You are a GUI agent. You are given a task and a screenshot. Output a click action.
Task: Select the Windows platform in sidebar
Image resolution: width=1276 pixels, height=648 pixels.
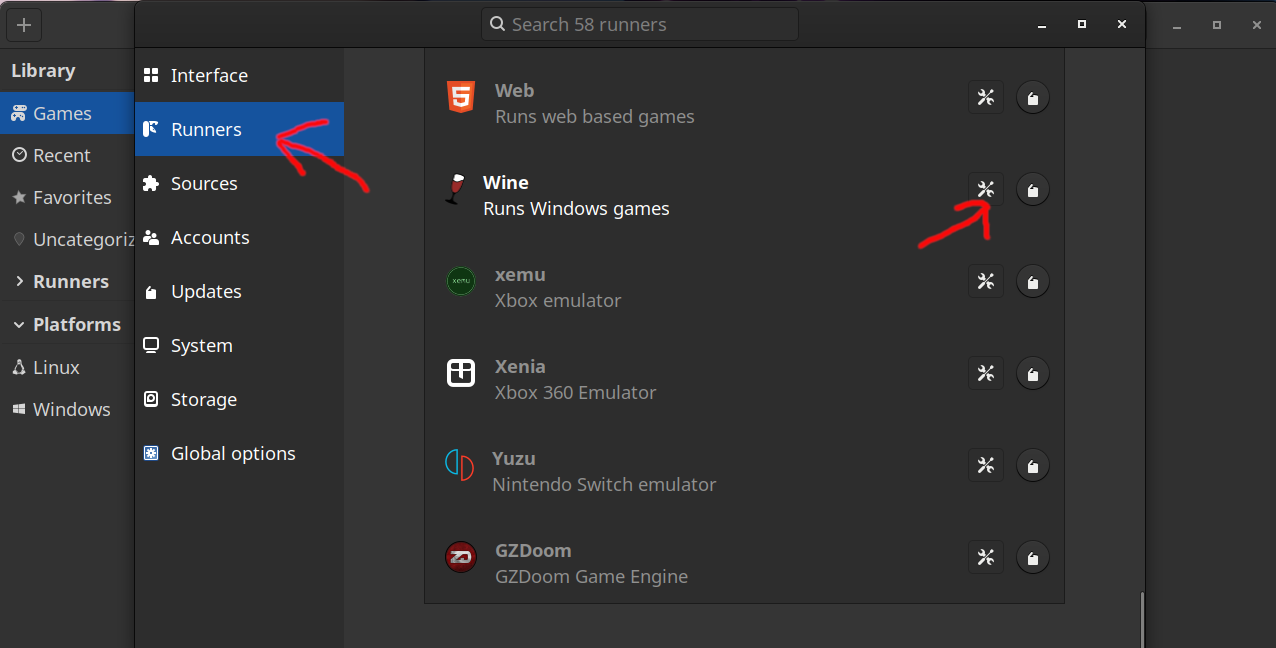[x=67, y=409]
